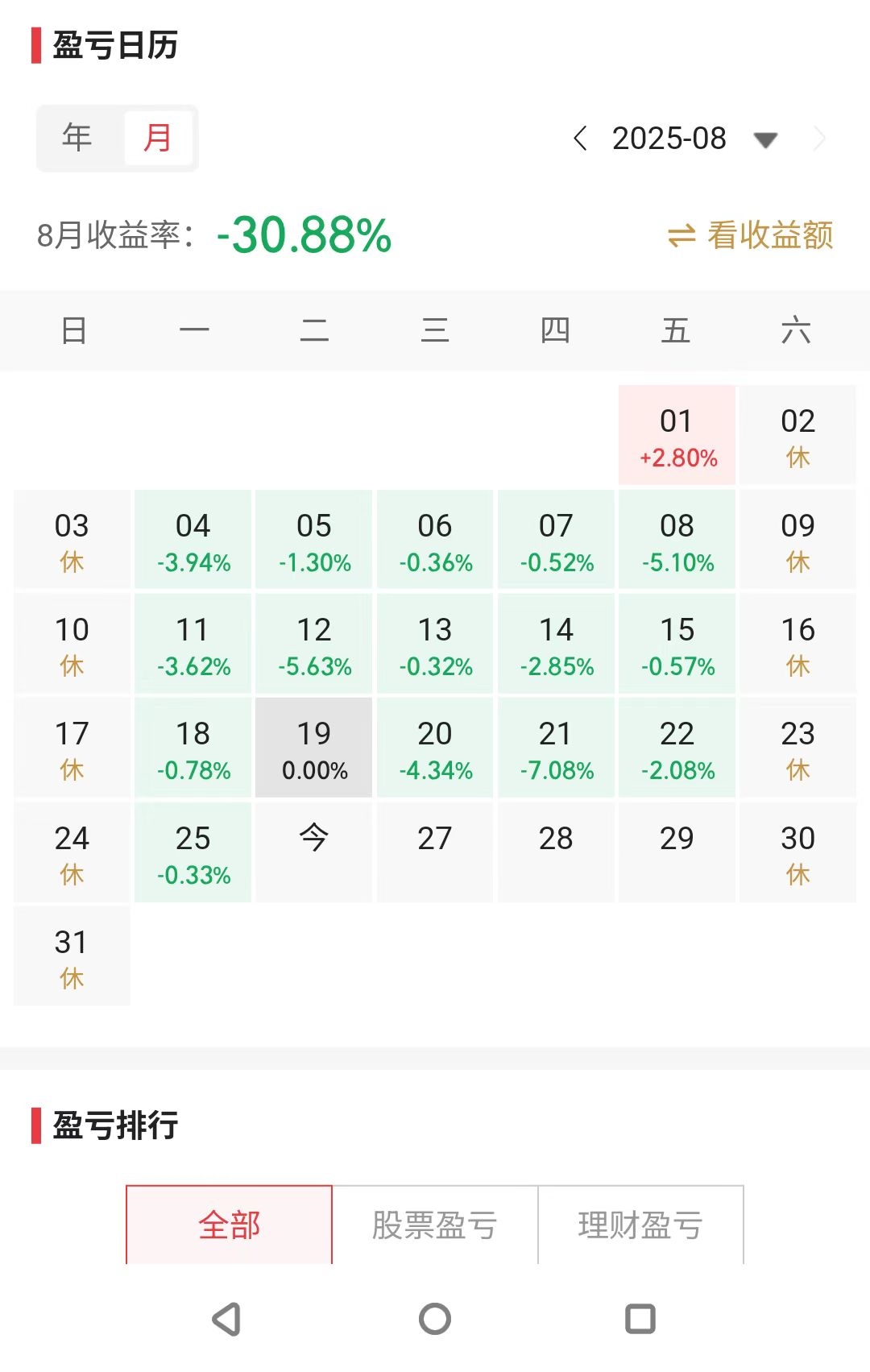The image size is (870, 1372).
Task: Switch calendar to 月 view
Action: (x=158, y=138)
